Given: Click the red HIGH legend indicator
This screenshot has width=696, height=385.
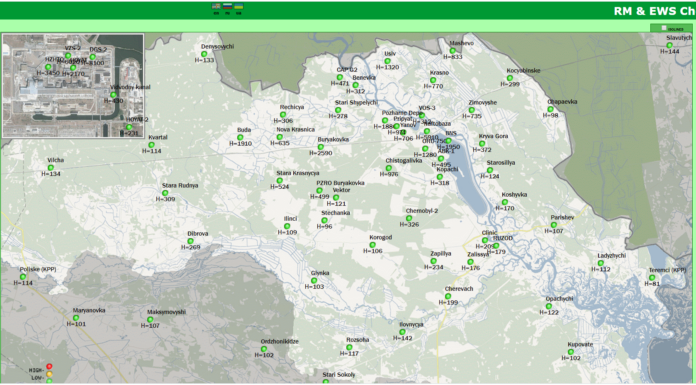Looking at the screenshot, I should point(49,366).
